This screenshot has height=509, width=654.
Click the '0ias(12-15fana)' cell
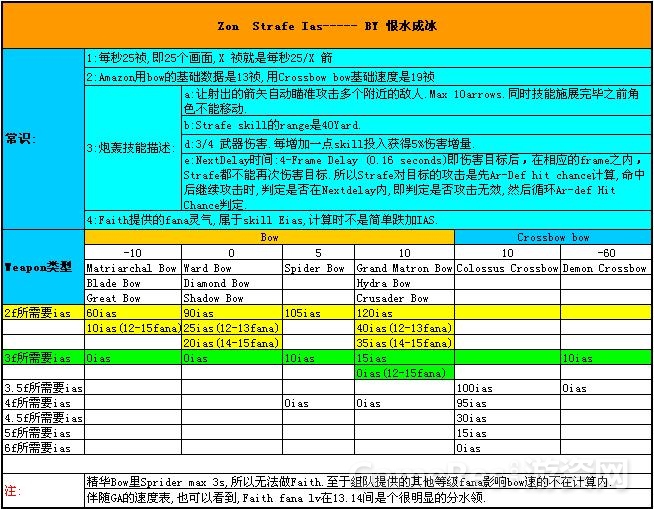pos(404,372)
